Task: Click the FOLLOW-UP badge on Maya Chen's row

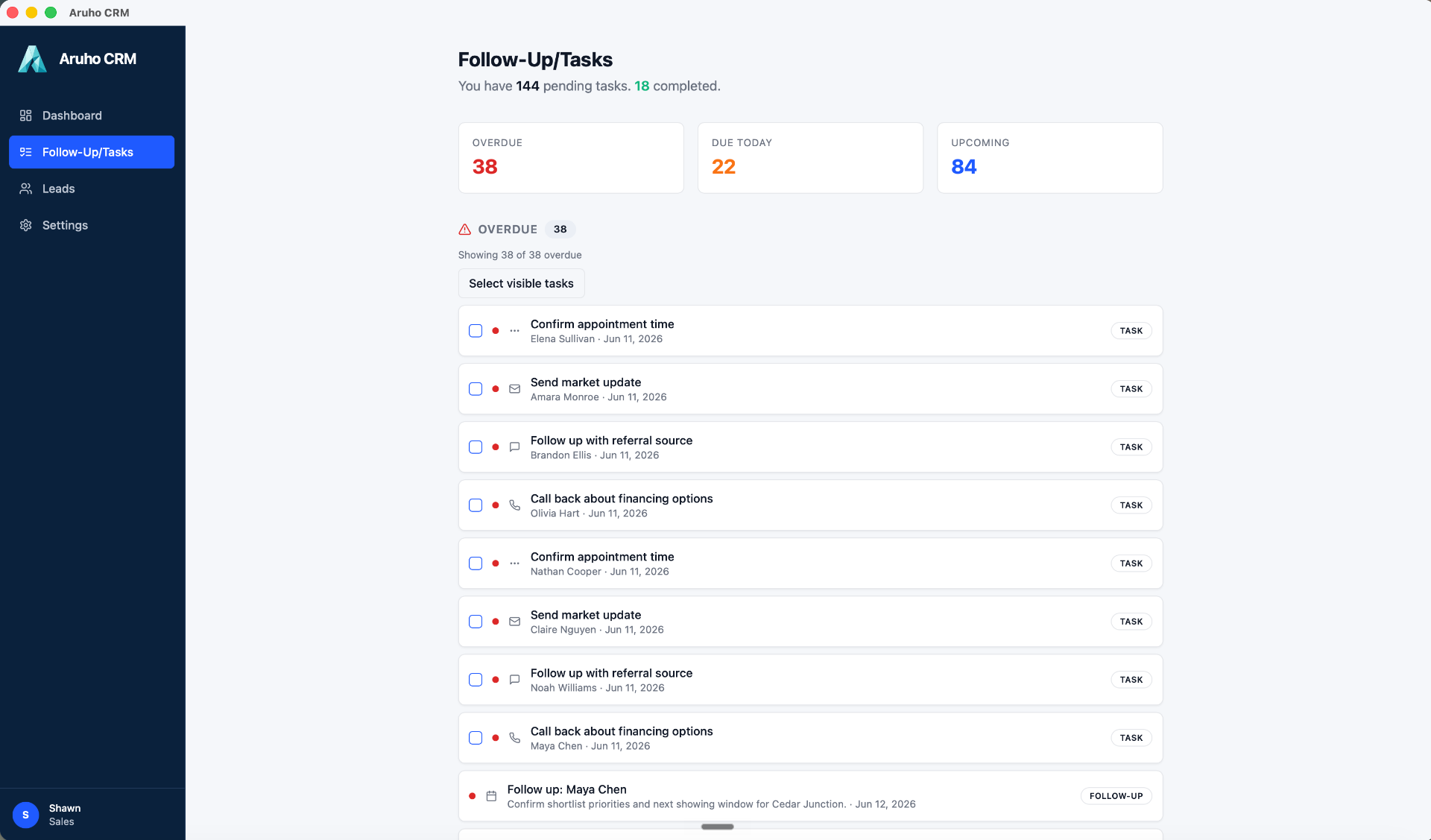Action: click(x=1116, y=796)
